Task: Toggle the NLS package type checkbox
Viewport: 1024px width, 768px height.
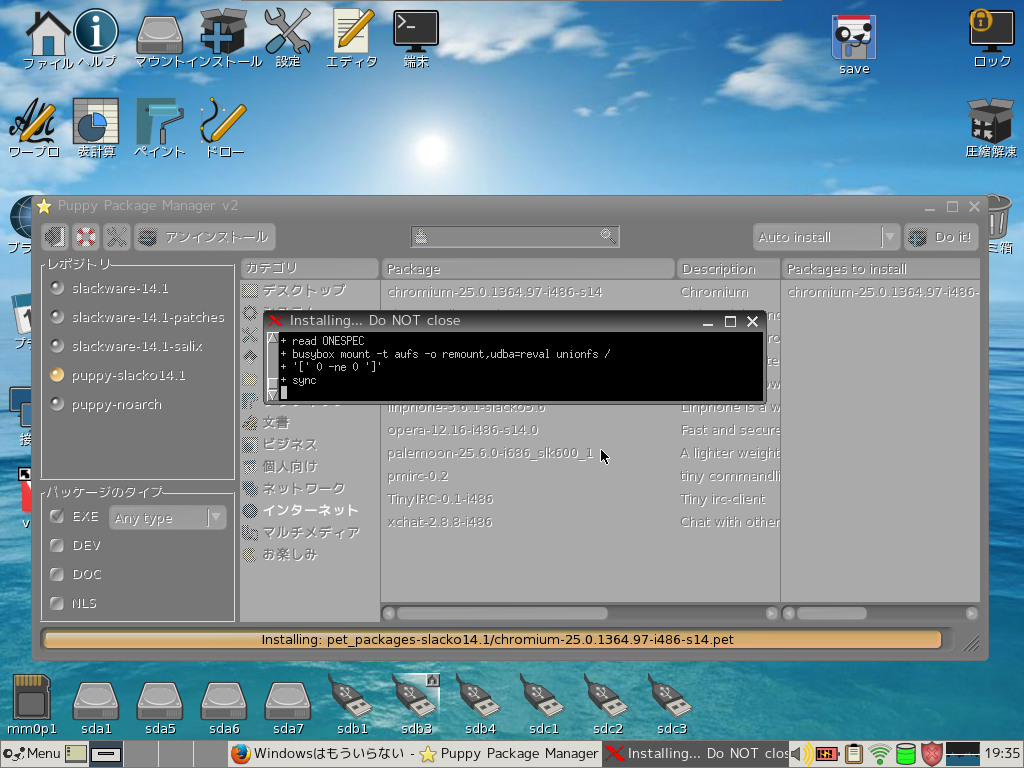Action: pos(57,603)
